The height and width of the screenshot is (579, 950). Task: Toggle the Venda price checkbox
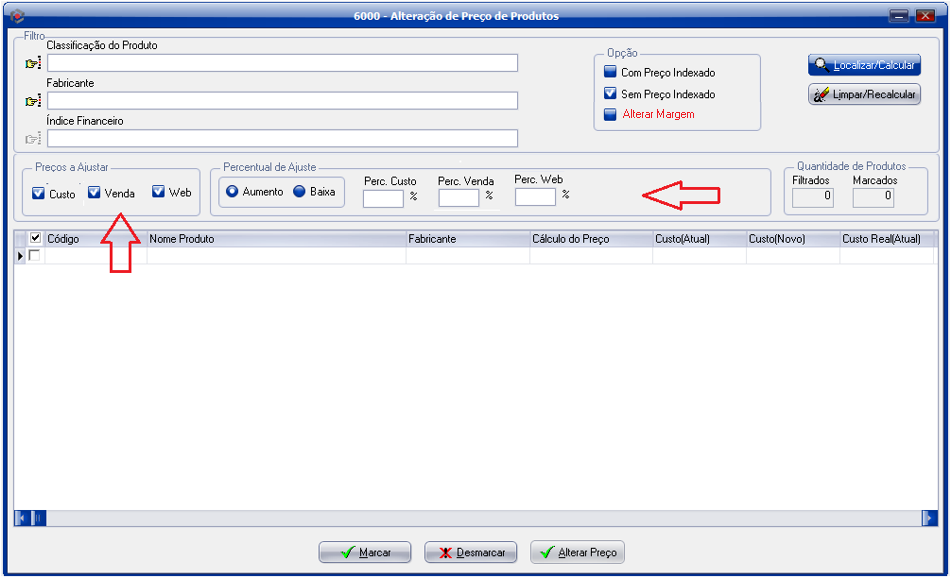94,193
